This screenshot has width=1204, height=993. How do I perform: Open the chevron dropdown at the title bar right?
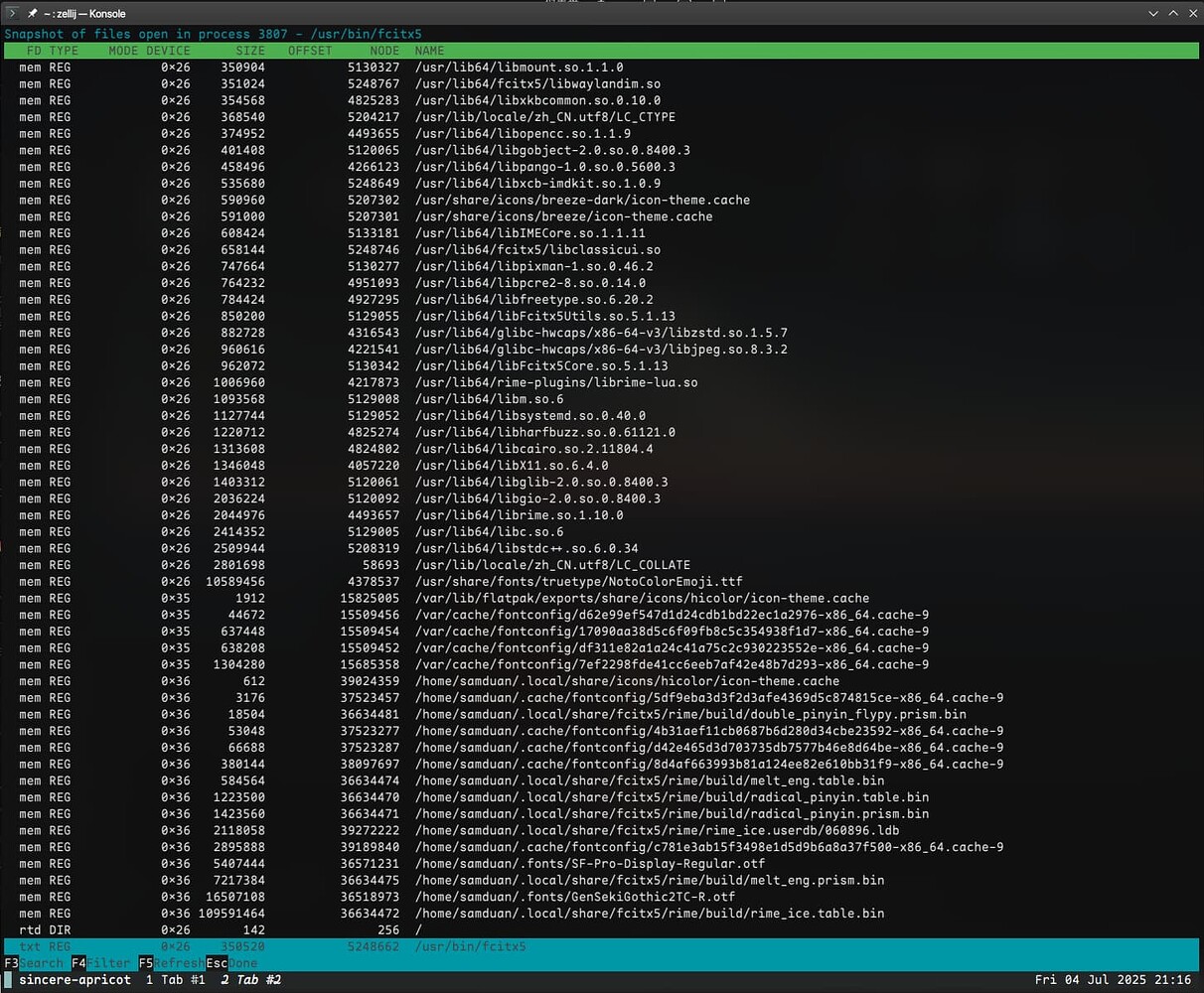(1152, 14)
